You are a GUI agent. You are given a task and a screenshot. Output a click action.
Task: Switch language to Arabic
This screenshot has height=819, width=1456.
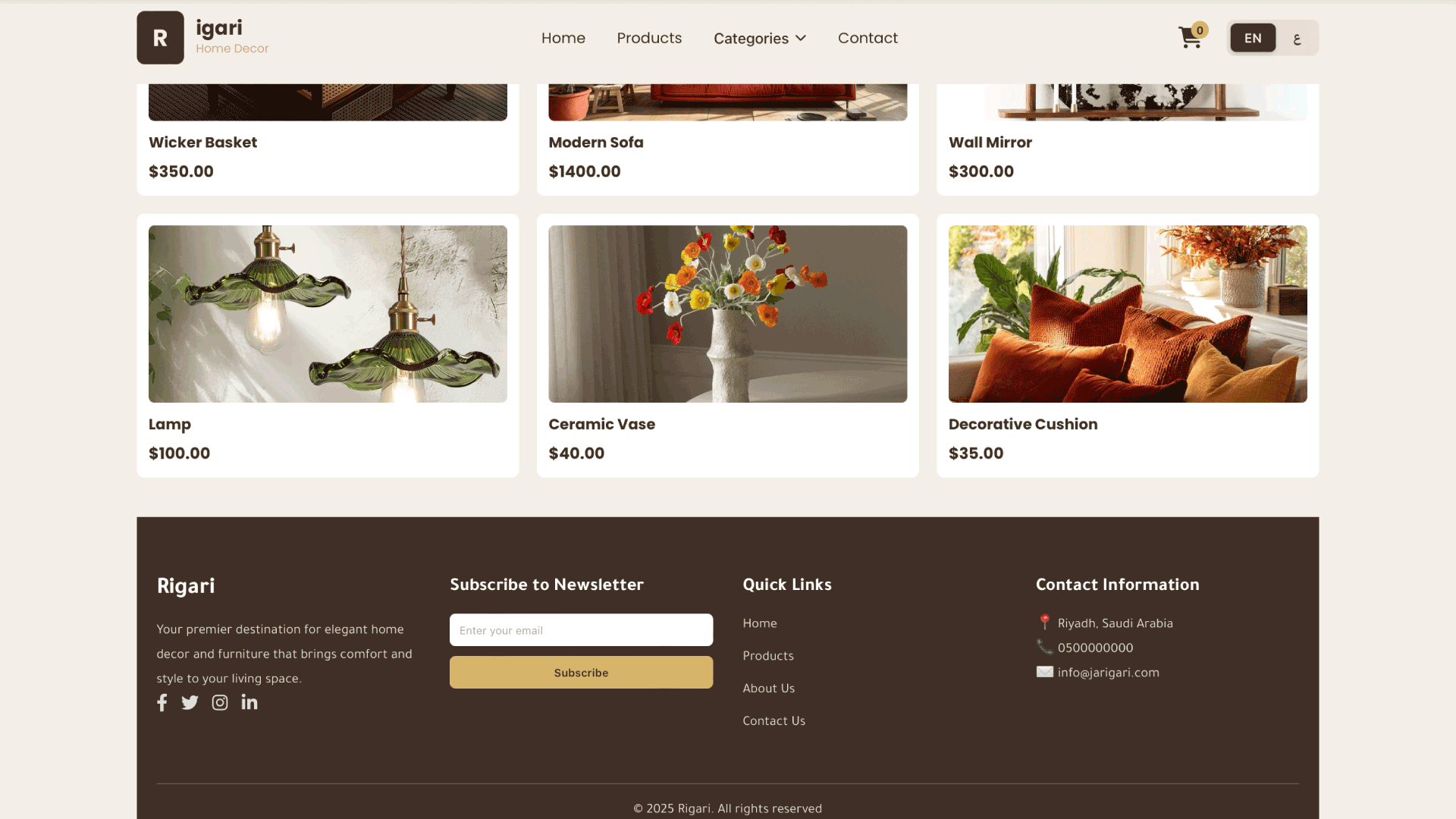point(1297,38)
